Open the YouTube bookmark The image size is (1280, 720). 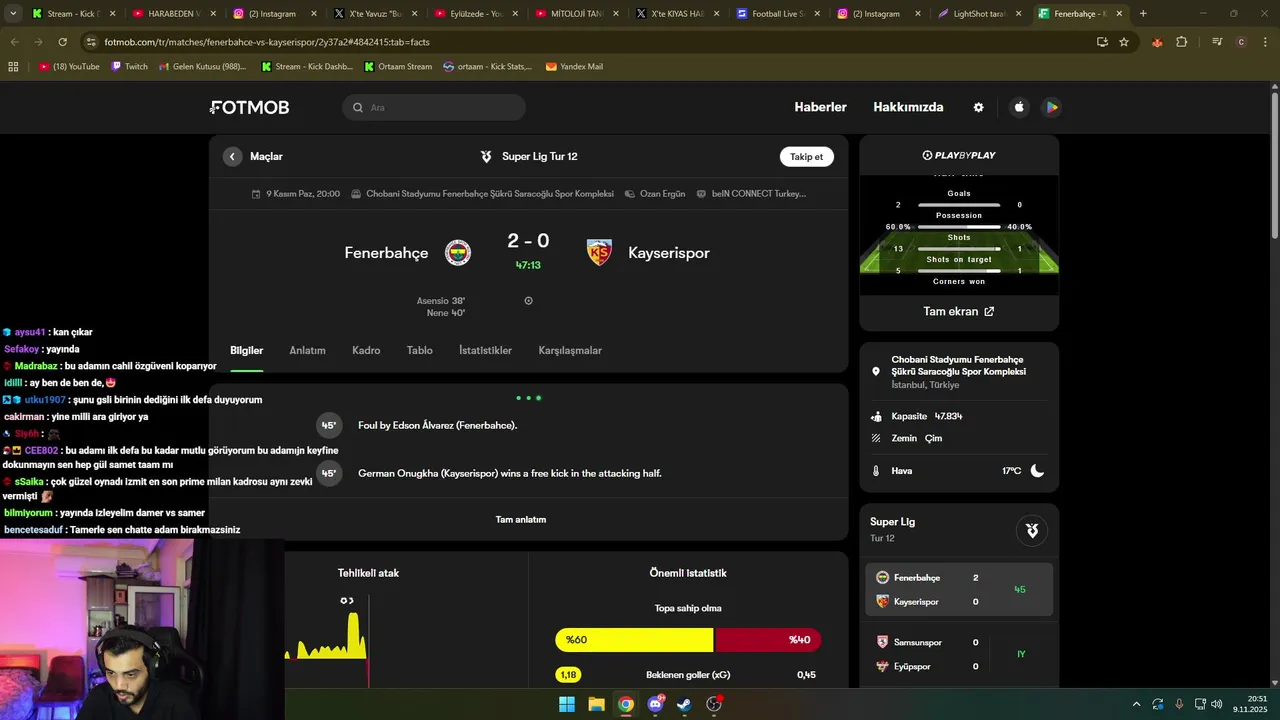[x=69, y=67]
